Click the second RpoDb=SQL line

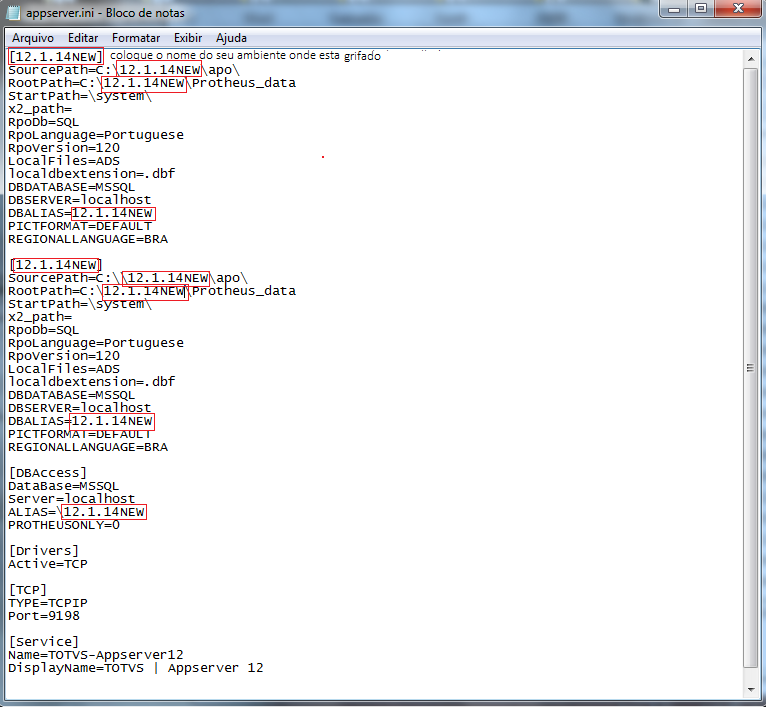(43, 330)
